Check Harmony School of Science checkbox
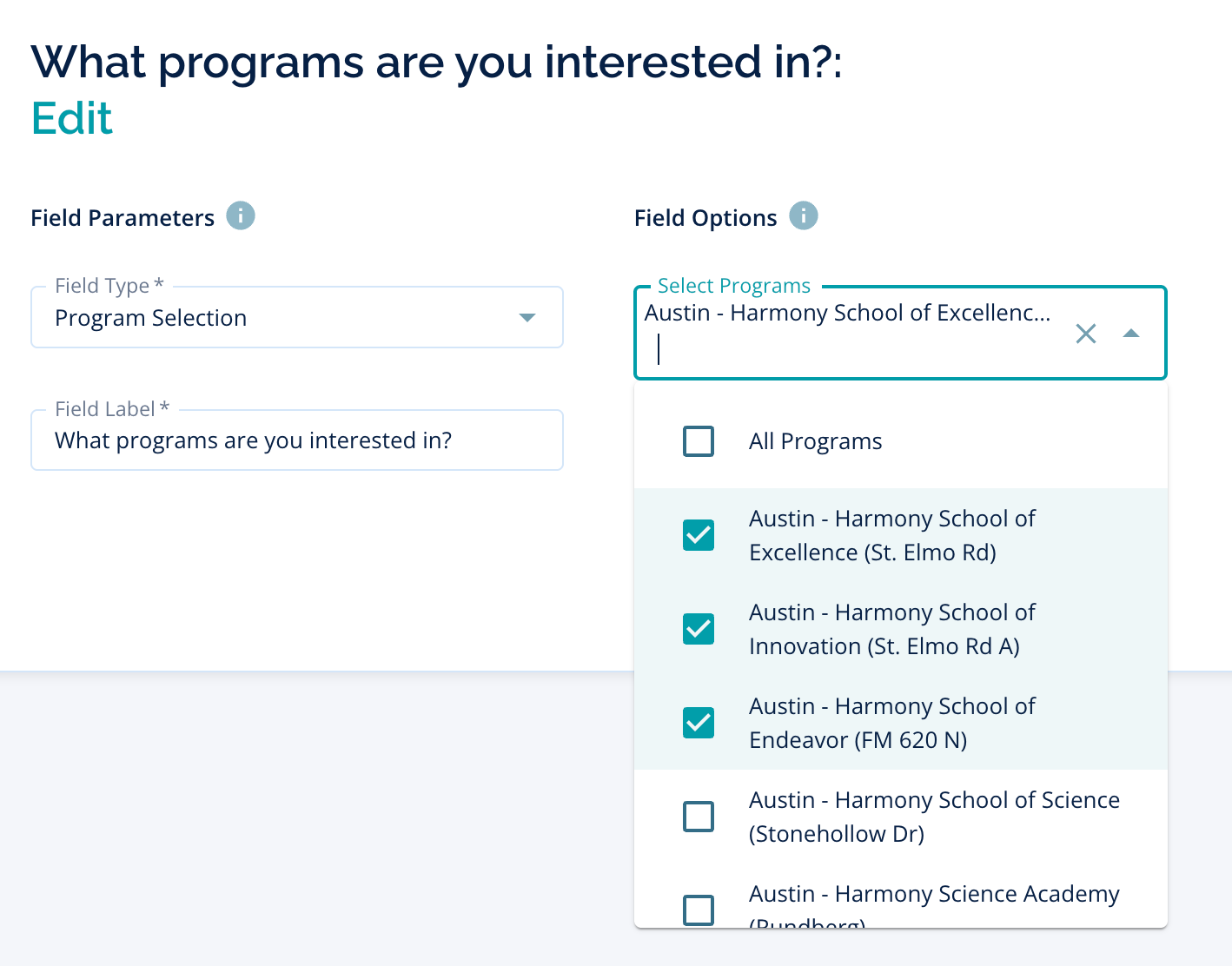Screen dimensions: 1232x966 pyautogui.click(x=699, y=817)
